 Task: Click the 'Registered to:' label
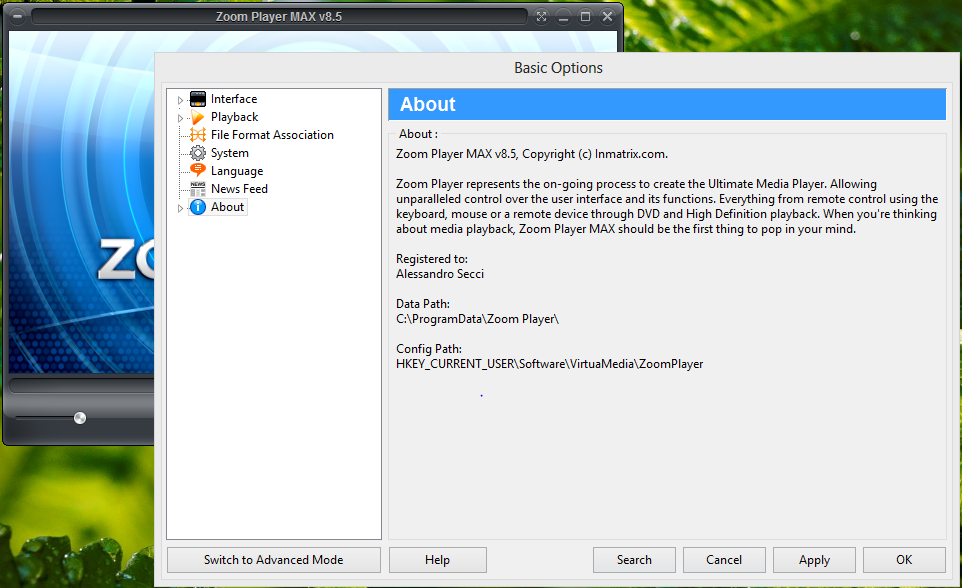point(432,259)
